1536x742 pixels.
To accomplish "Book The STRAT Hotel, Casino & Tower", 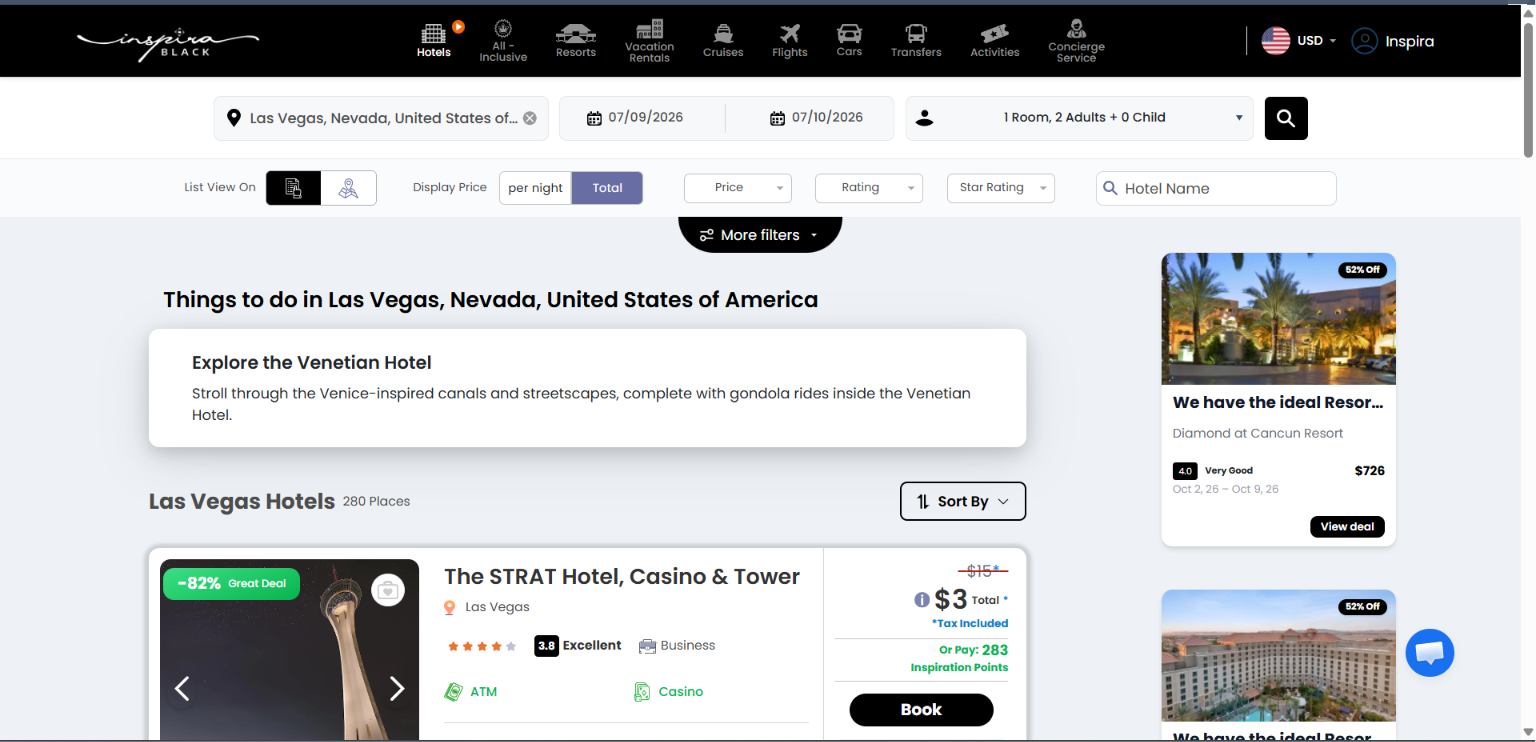I will pos(921,709).
